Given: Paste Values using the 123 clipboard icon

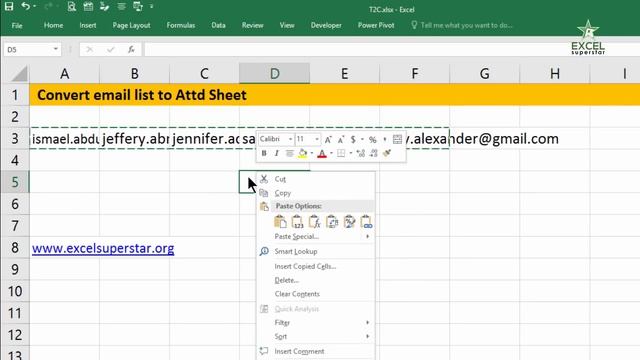Looking at the screenshot, I should [298, 222].
